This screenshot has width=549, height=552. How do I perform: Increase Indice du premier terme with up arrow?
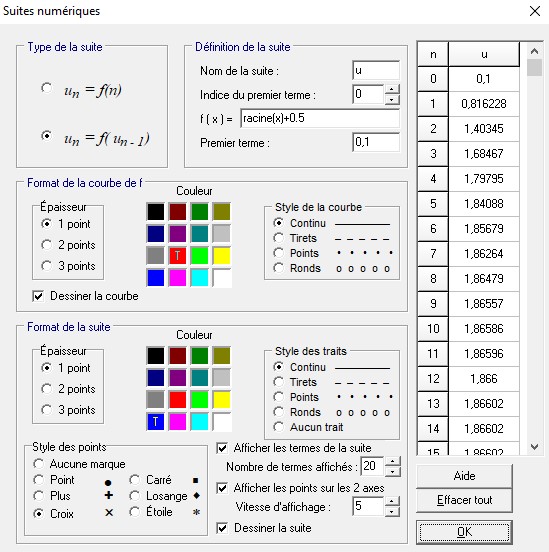pyautogui.click(x=392, y=89)
